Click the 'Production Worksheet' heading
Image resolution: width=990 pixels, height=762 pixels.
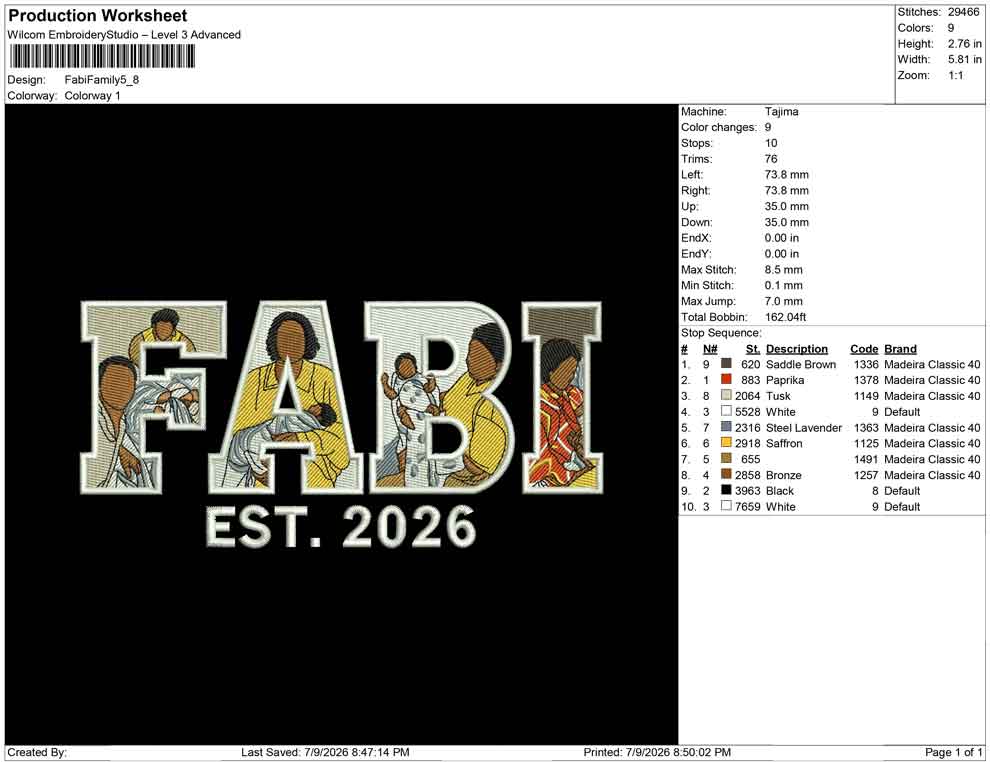98,16
